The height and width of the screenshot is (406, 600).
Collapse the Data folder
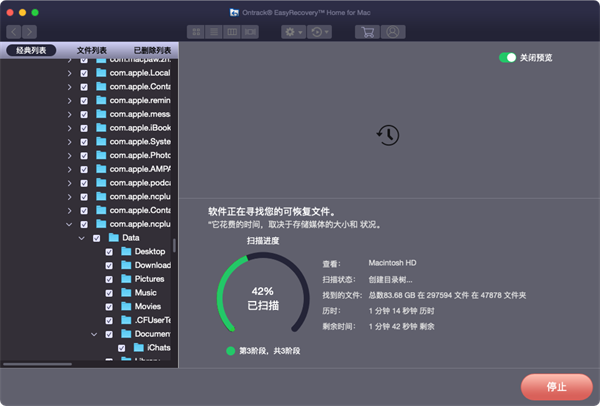(82, 238)
